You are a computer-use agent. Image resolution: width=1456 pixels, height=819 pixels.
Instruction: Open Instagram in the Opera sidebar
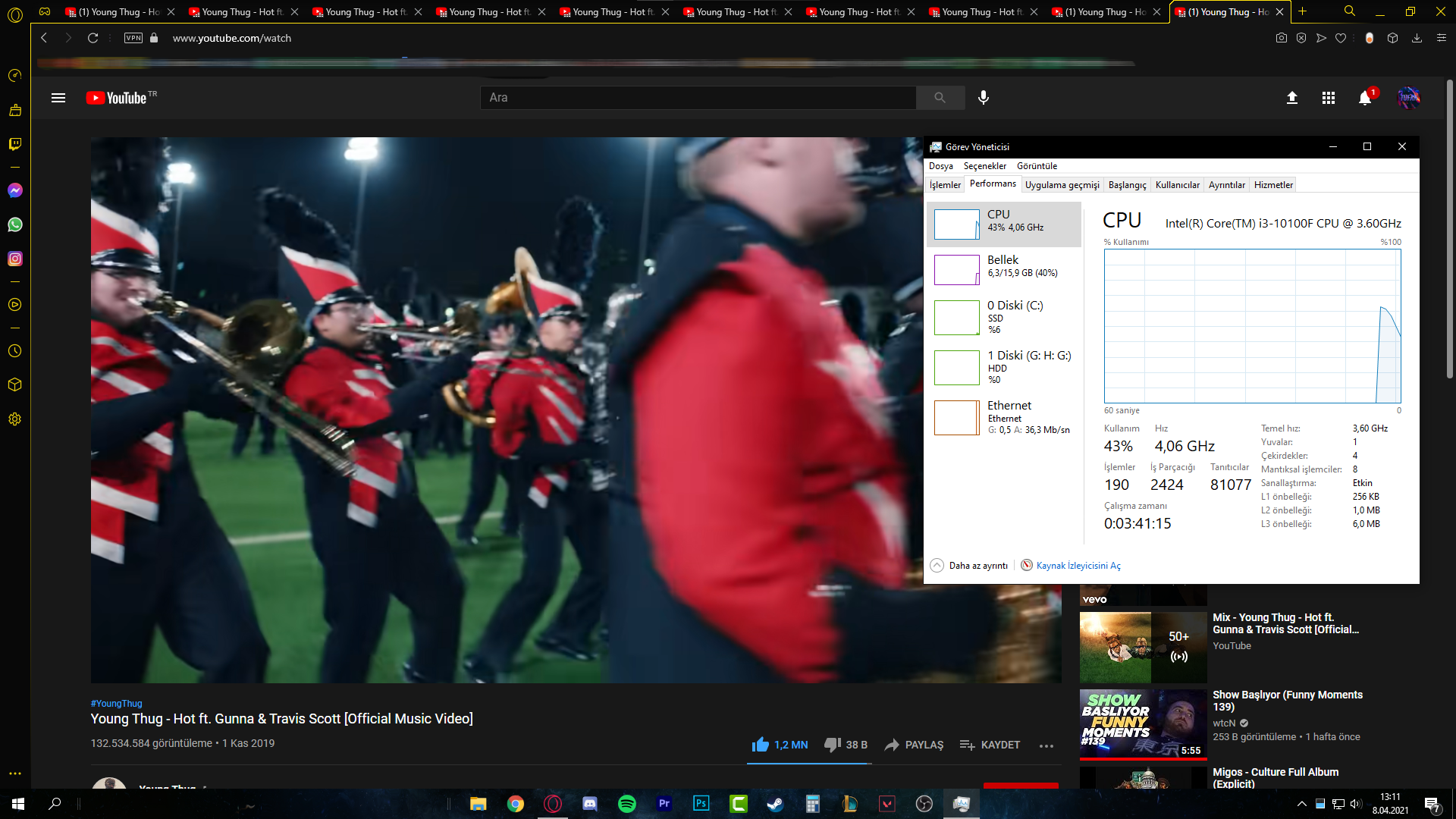click(x=14, y=259)
